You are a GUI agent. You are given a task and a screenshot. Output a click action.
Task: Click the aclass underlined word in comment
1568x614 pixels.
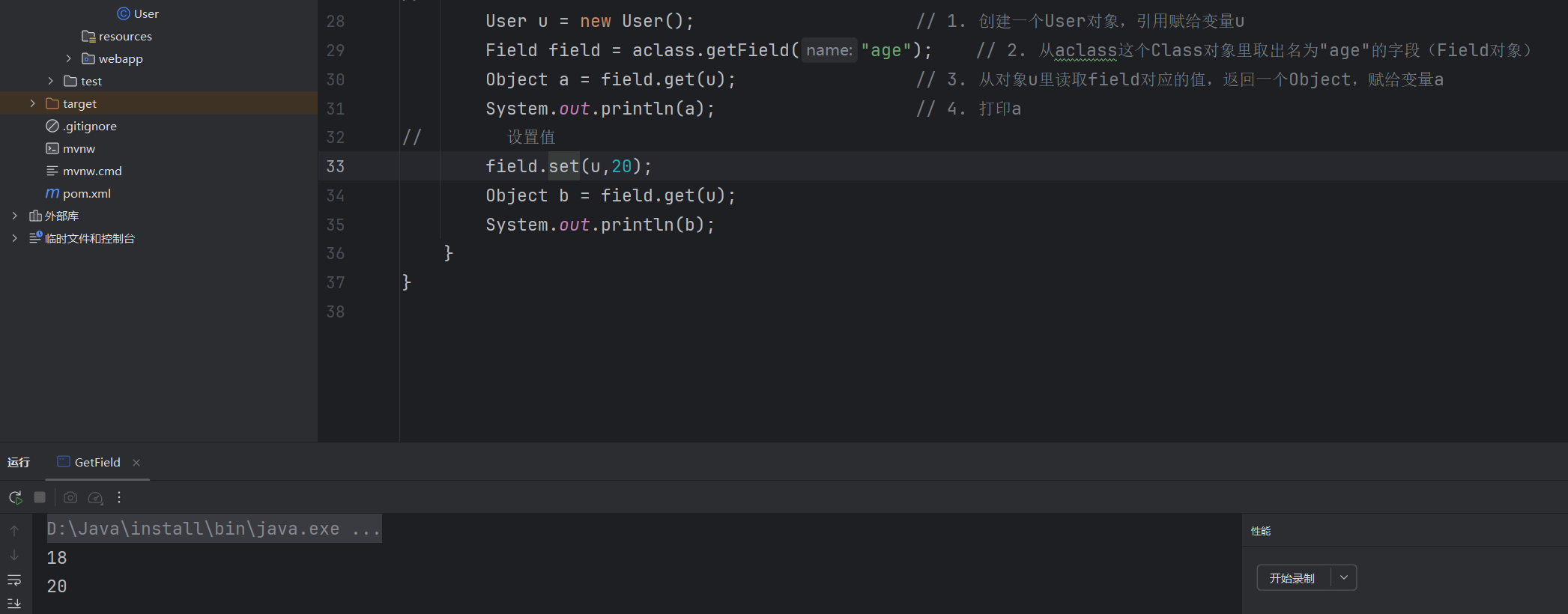[1086, 50]
